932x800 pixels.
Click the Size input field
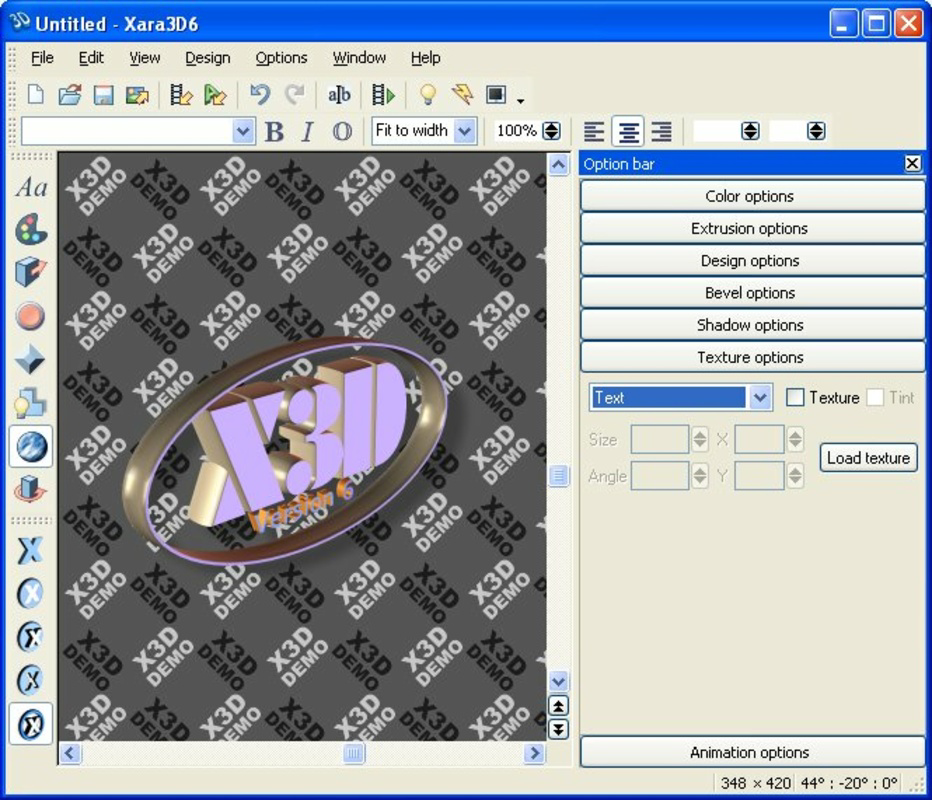pos(660,439)
